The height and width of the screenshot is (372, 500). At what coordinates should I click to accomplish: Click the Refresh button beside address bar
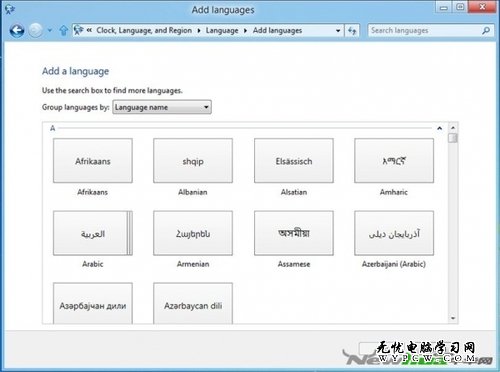[x=352, y=31]
